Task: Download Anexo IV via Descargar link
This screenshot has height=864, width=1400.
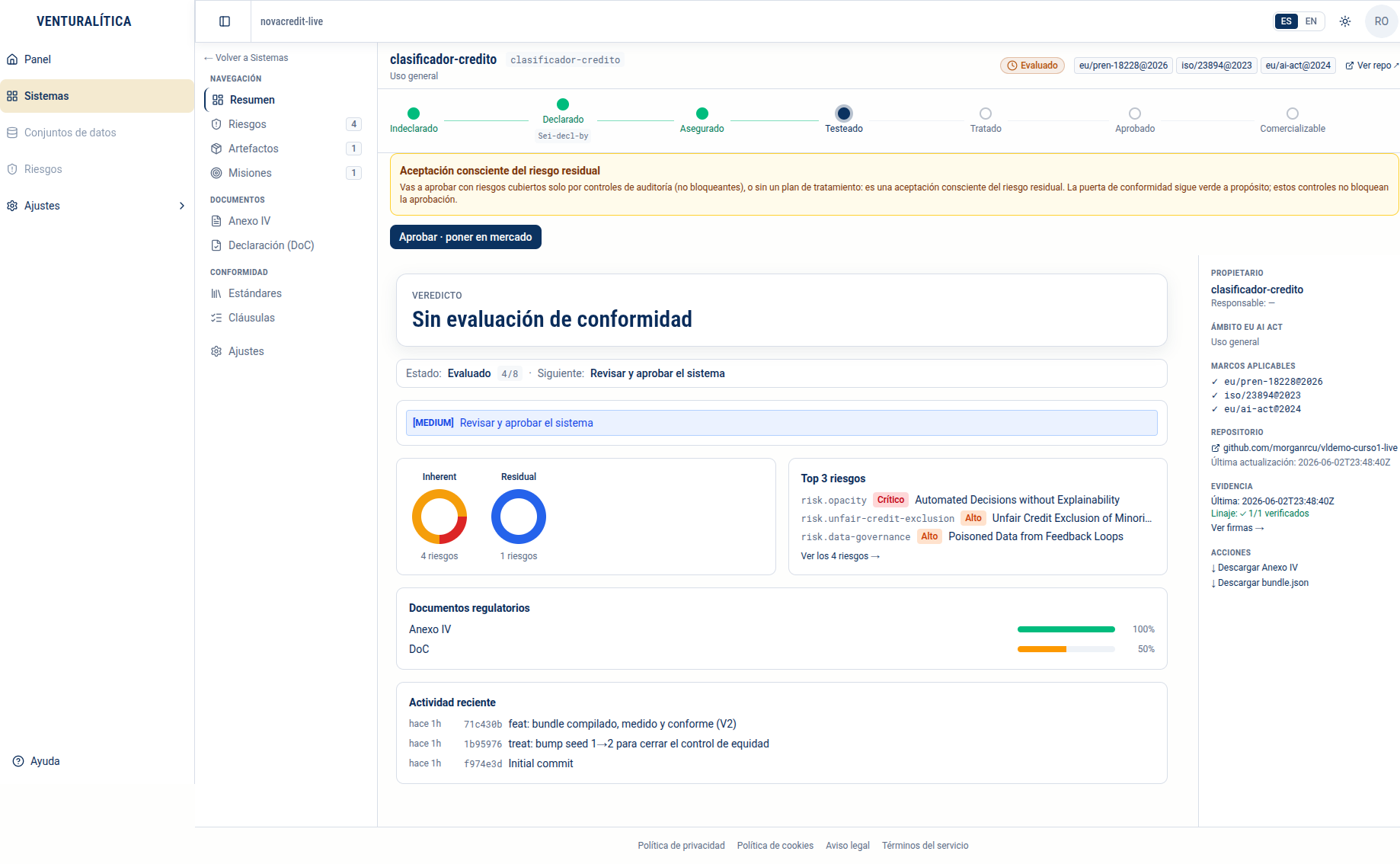Action: point(1255,568)
